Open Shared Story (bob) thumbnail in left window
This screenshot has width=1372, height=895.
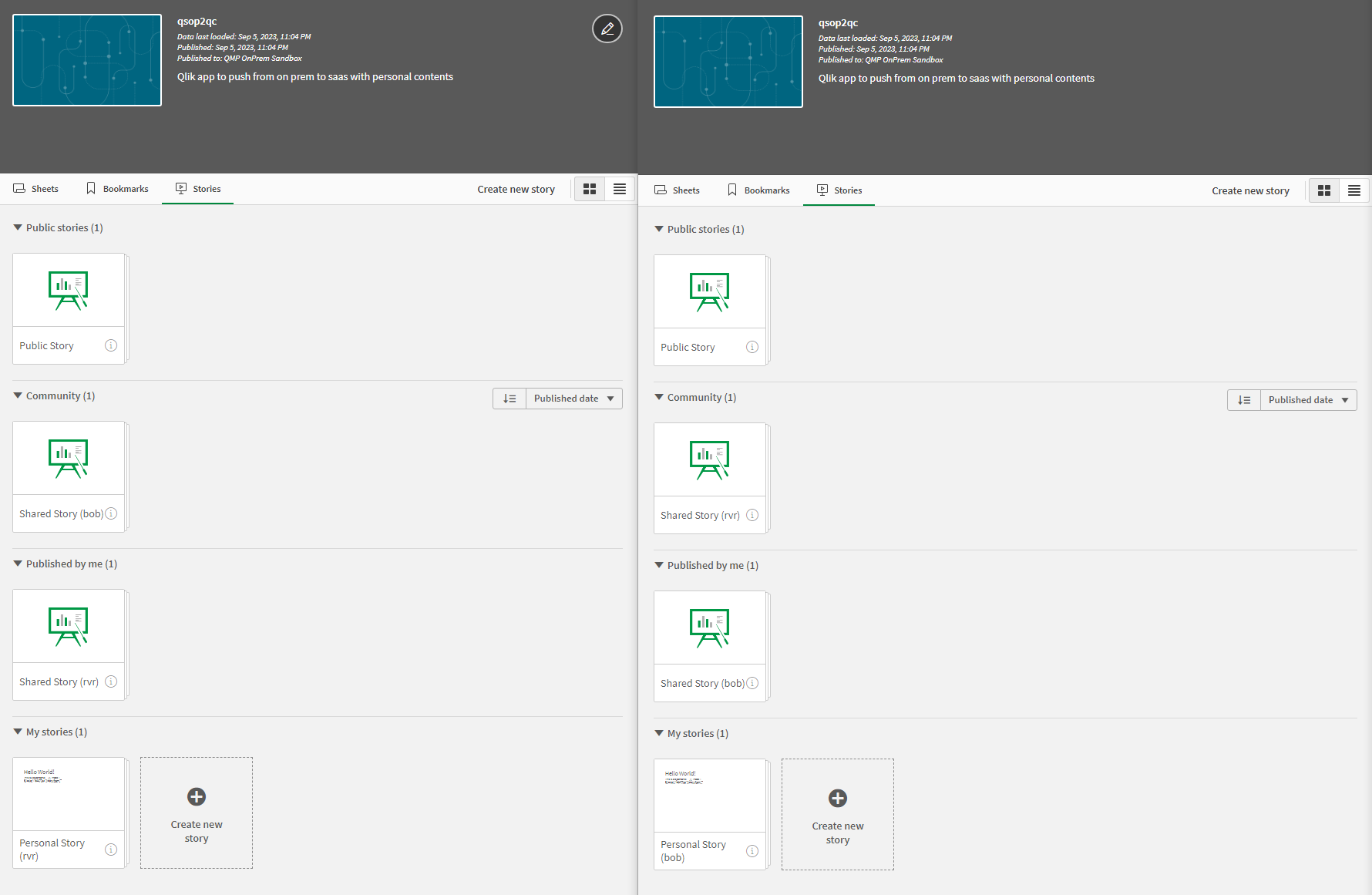point(69,459)
